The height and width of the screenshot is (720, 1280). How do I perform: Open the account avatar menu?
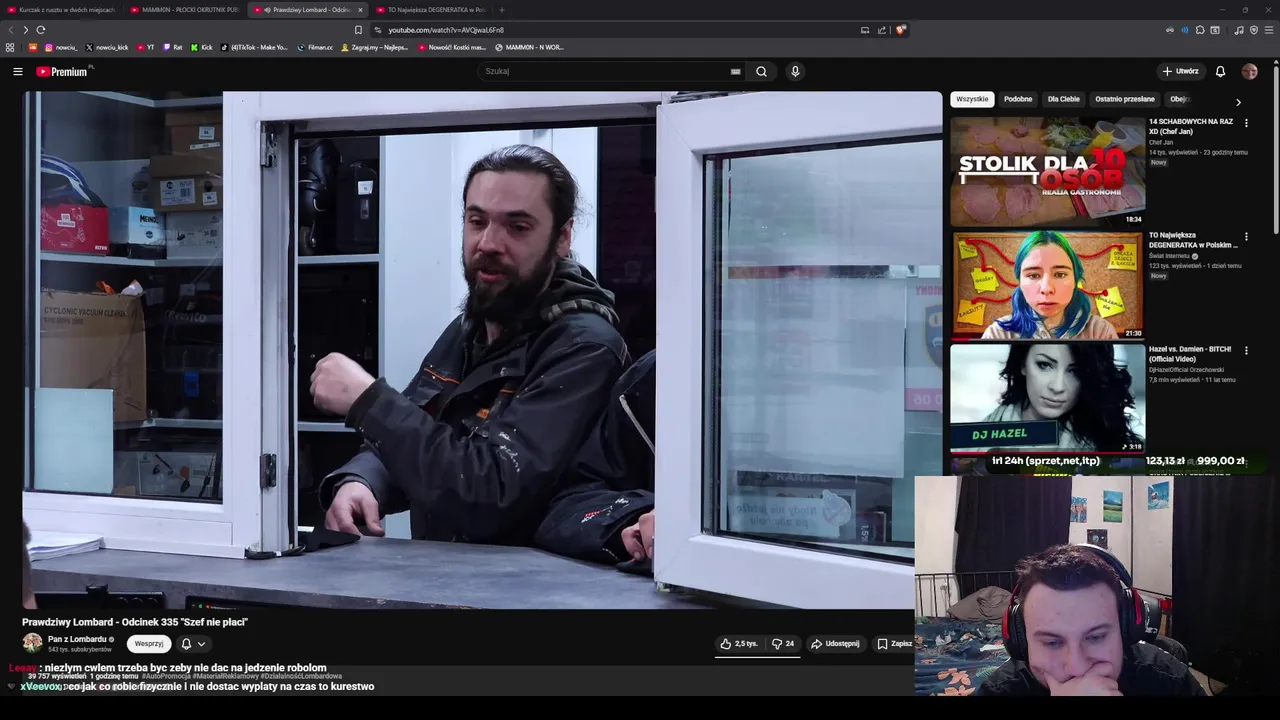[1249, 71]
